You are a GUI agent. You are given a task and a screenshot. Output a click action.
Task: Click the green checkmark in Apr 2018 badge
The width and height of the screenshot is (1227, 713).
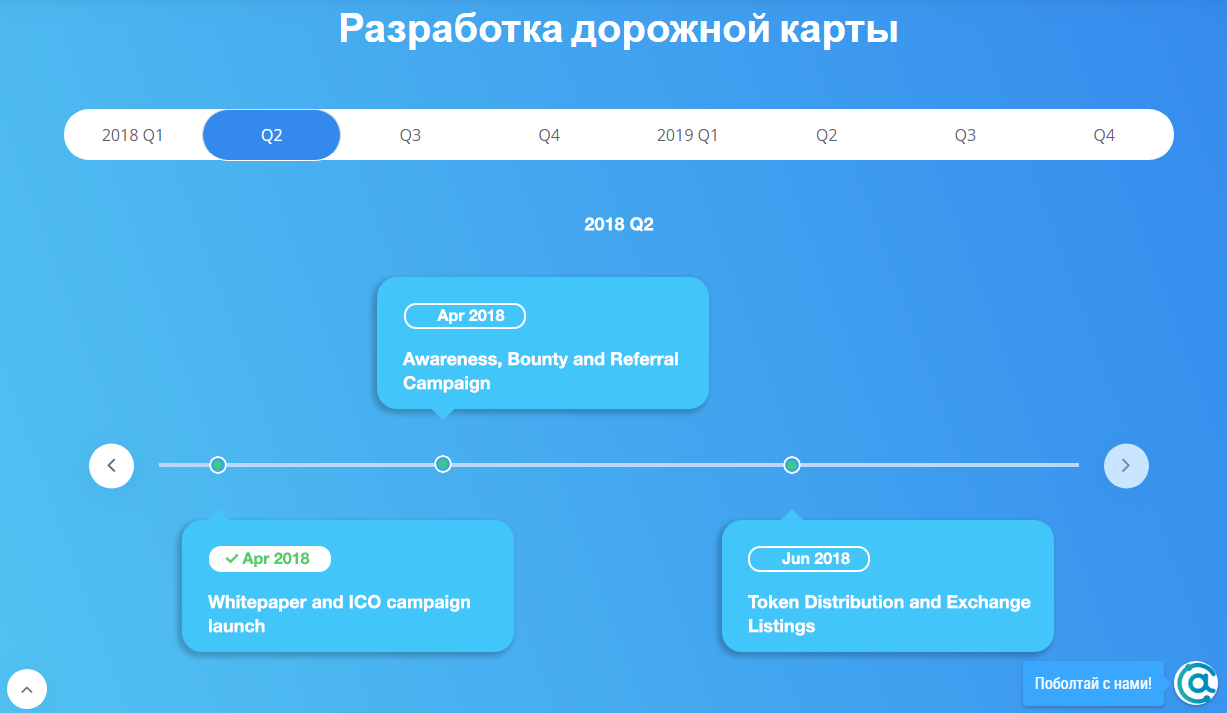(x=232, y=559)
